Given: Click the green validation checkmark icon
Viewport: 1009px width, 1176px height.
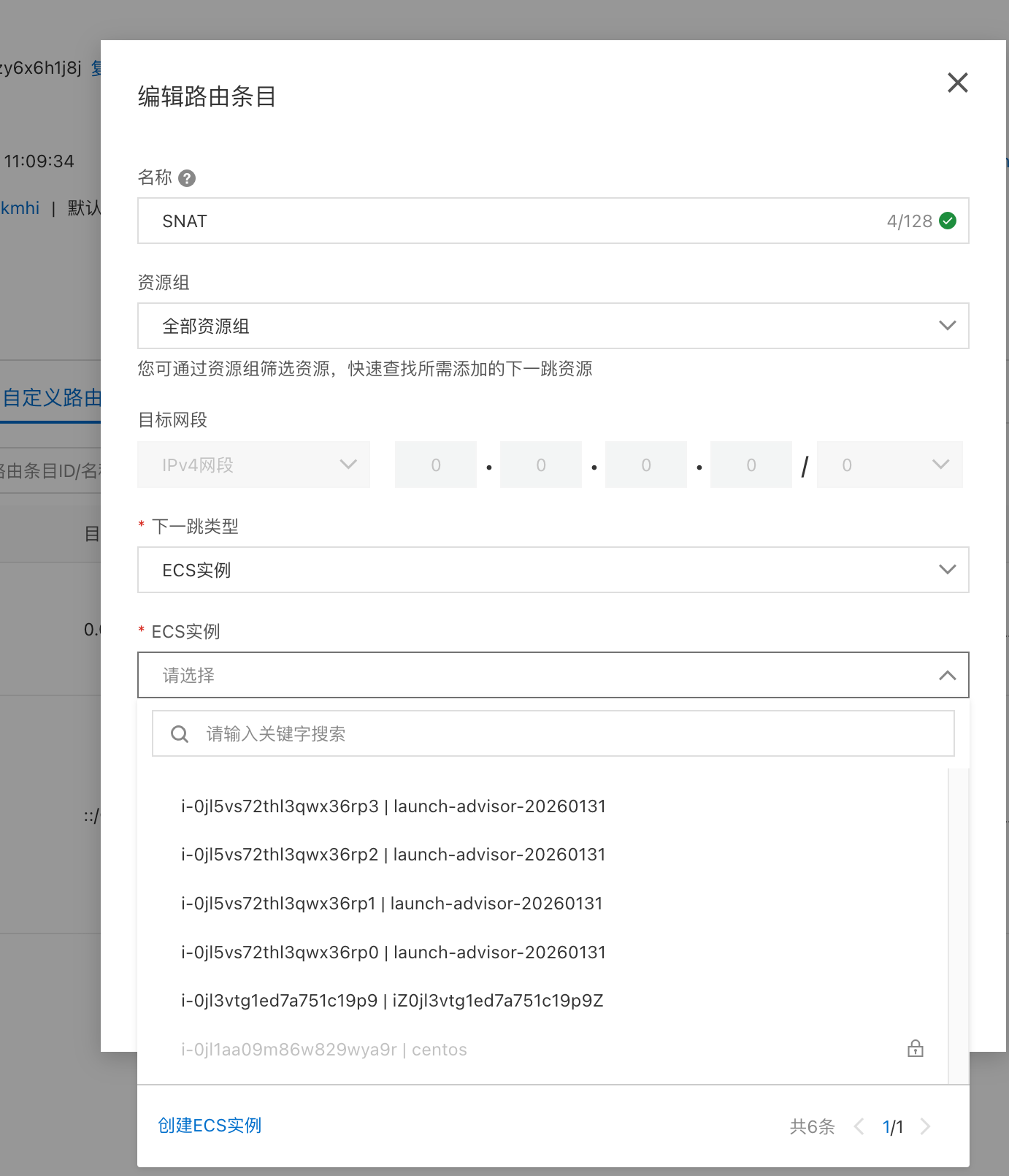Looking at the screenshot, I should pyautogui.click(x=948, y=221).
